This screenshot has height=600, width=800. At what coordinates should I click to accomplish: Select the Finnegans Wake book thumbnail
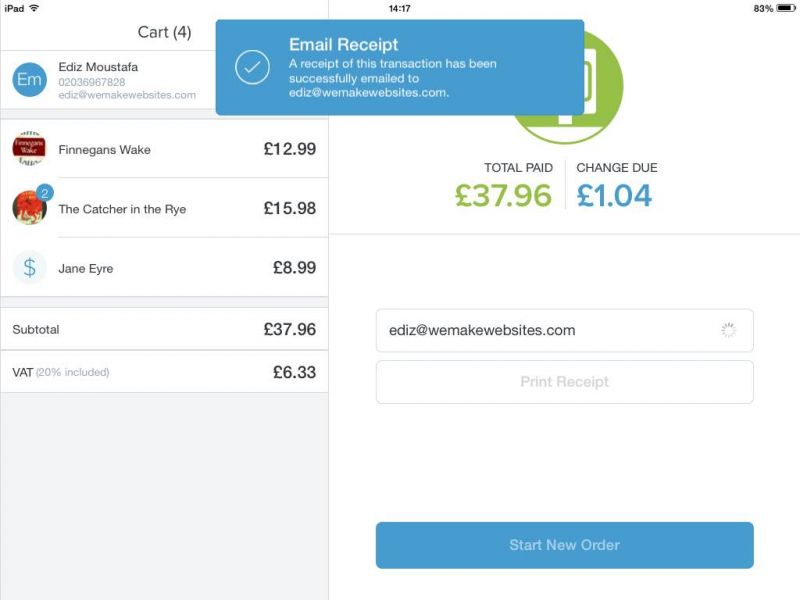coord(29,148)
